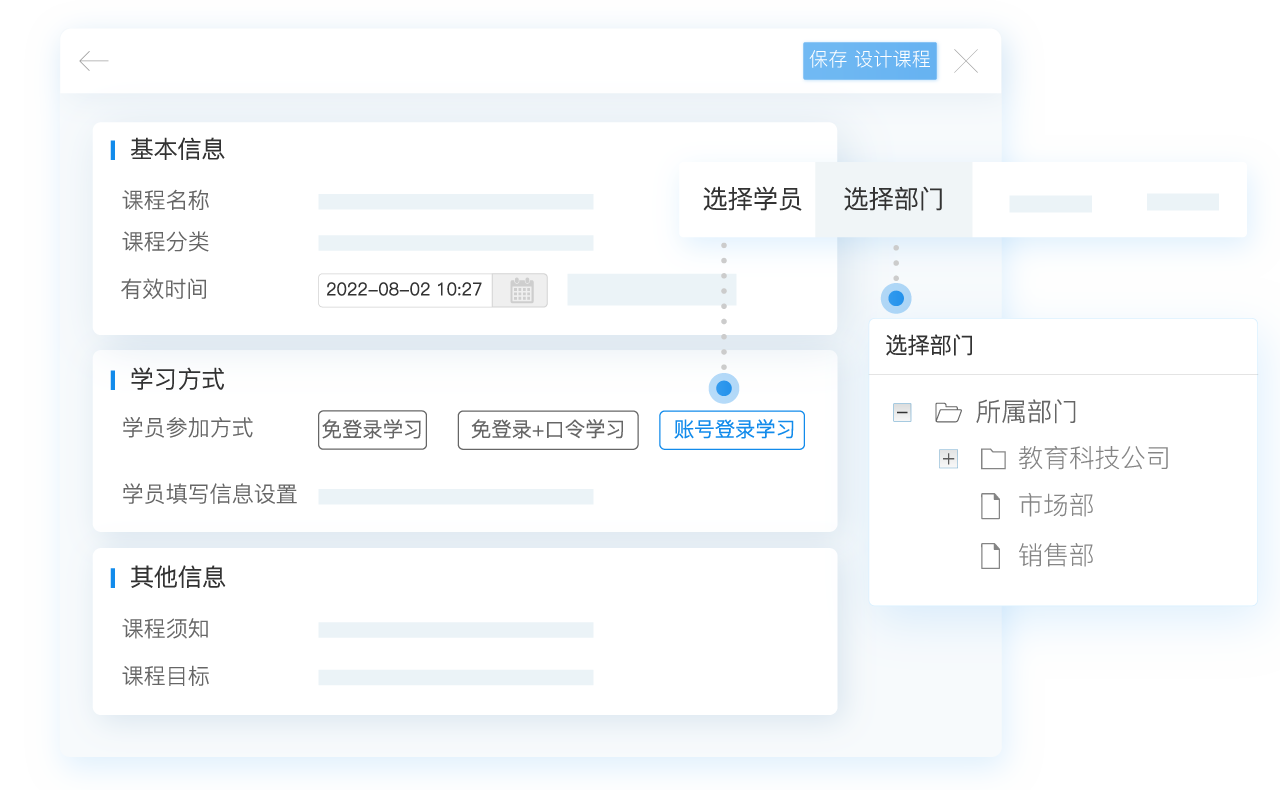The image size is (1280, 790).
Task: Click the 其他信息 section heading
Action: [178, 578]
